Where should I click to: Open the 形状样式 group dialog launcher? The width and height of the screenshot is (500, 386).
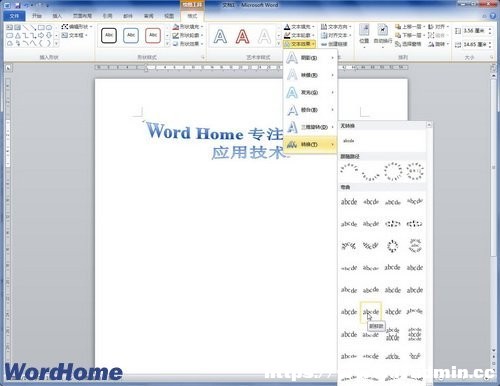[203, 57]
